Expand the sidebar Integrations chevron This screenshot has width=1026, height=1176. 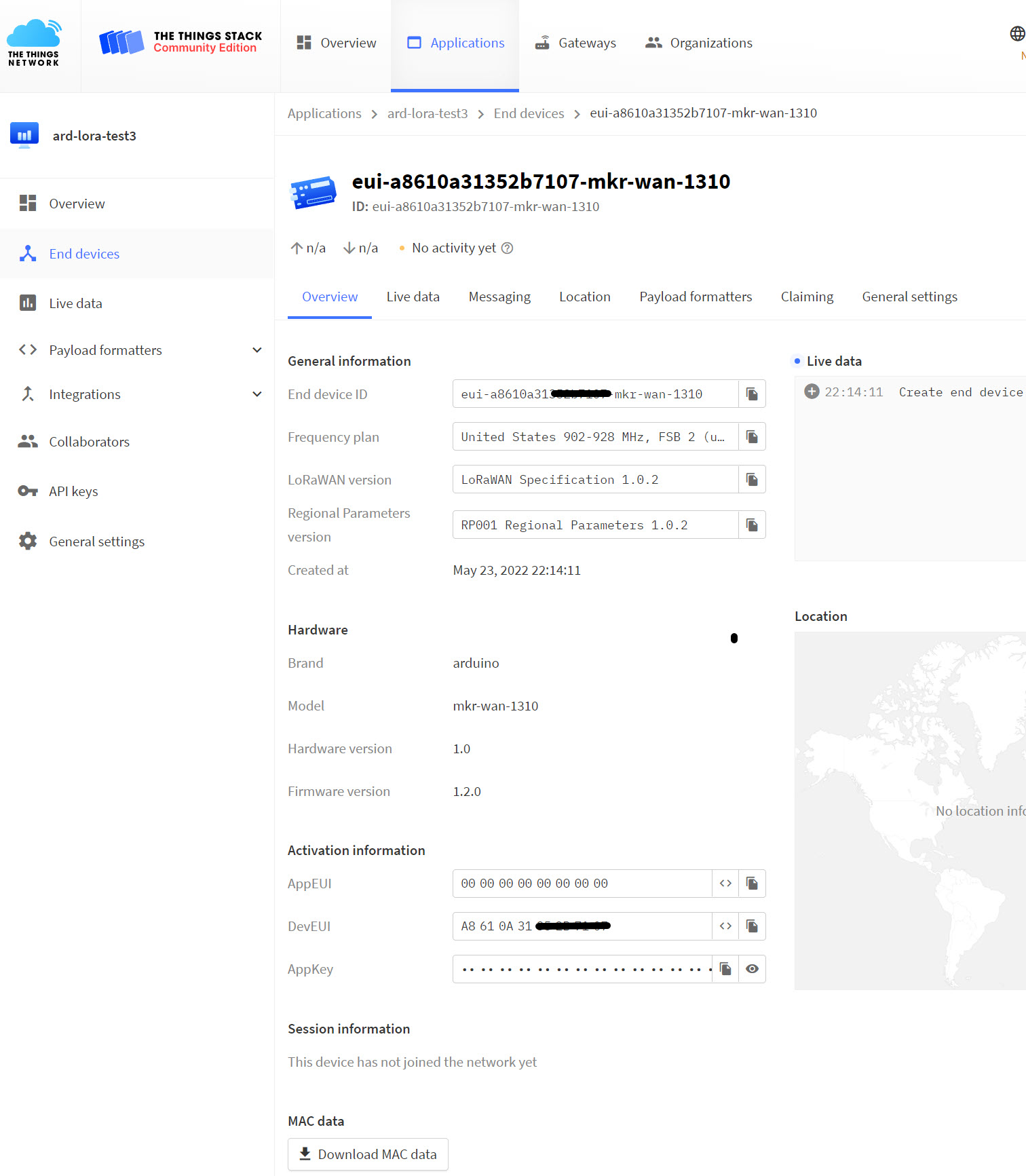[x=257, y=394]
